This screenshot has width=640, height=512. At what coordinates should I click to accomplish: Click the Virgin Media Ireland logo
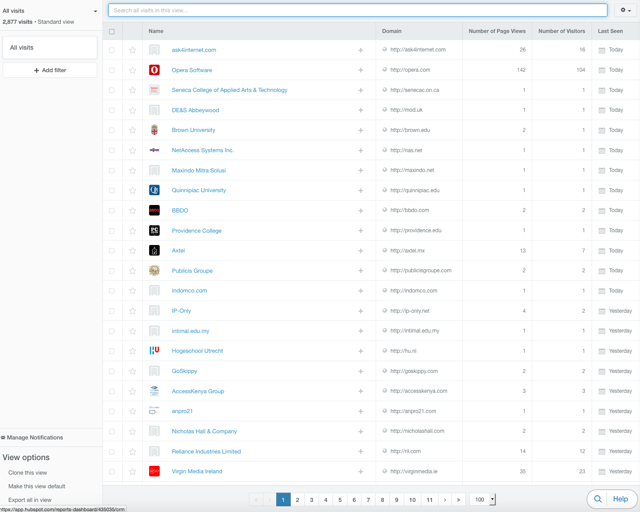[154, 472]
